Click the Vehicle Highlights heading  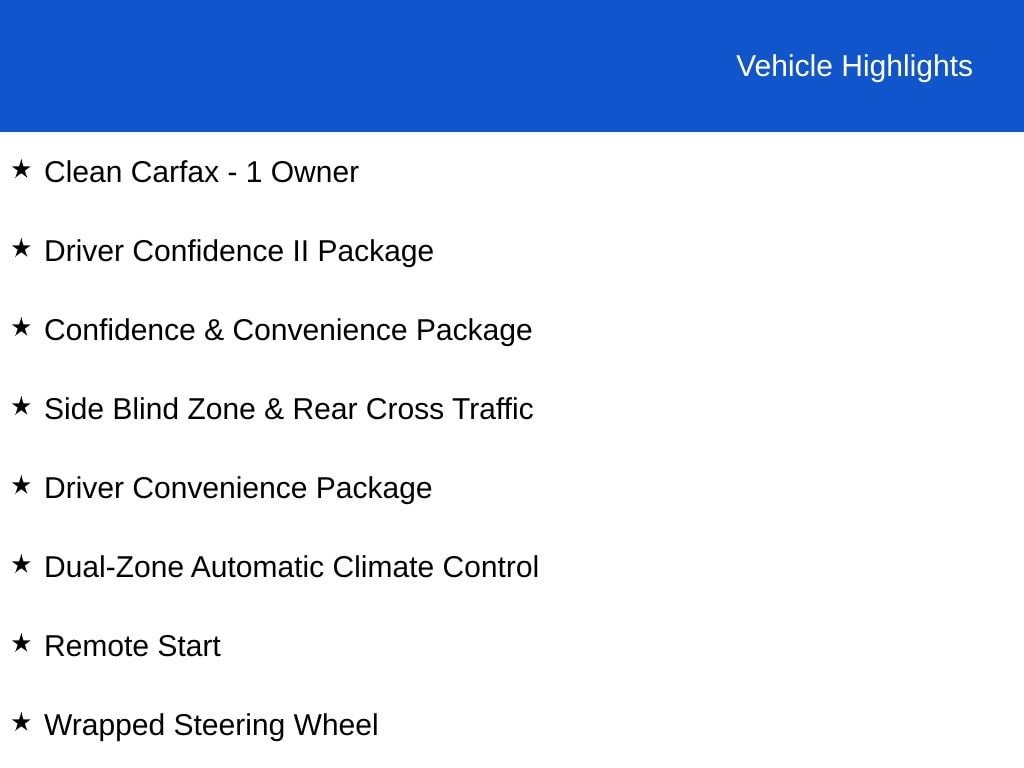854,67
